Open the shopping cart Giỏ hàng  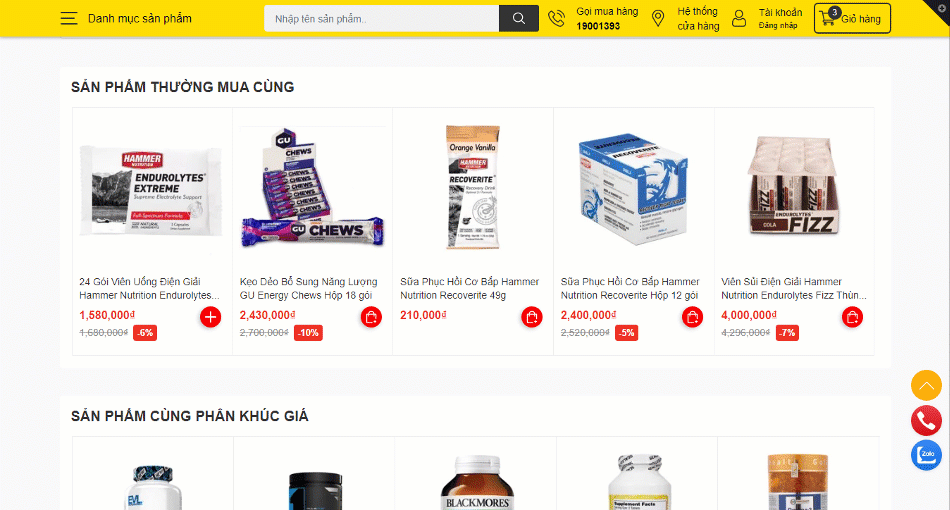[x=852, y=18]
